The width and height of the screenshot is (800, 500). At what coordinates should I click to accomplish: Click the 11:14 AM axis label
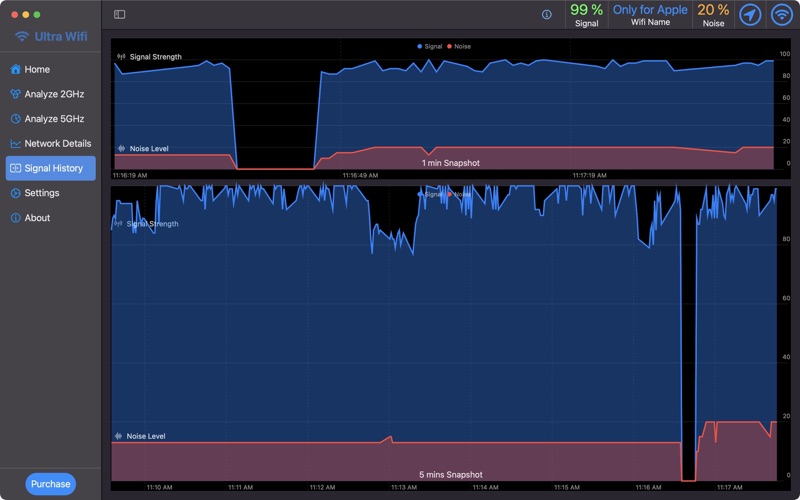485,488
